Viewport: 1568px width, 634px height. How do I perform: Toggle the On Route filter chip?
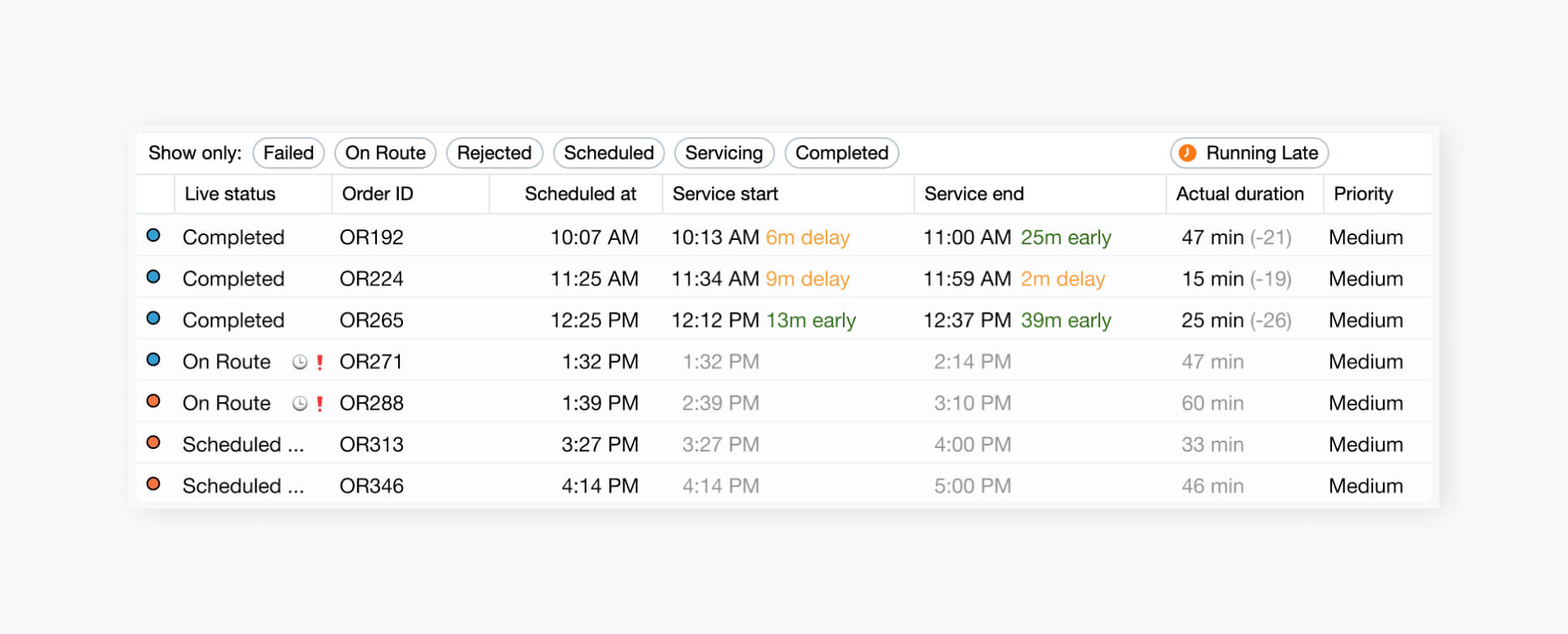(x=385, y=153)
